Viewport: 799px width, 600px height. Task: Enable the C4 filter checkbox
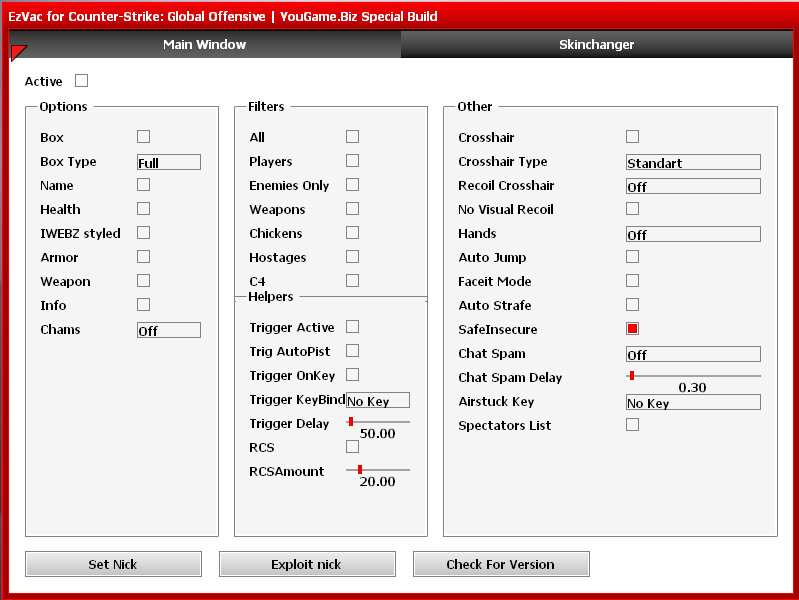pos(353,280)
